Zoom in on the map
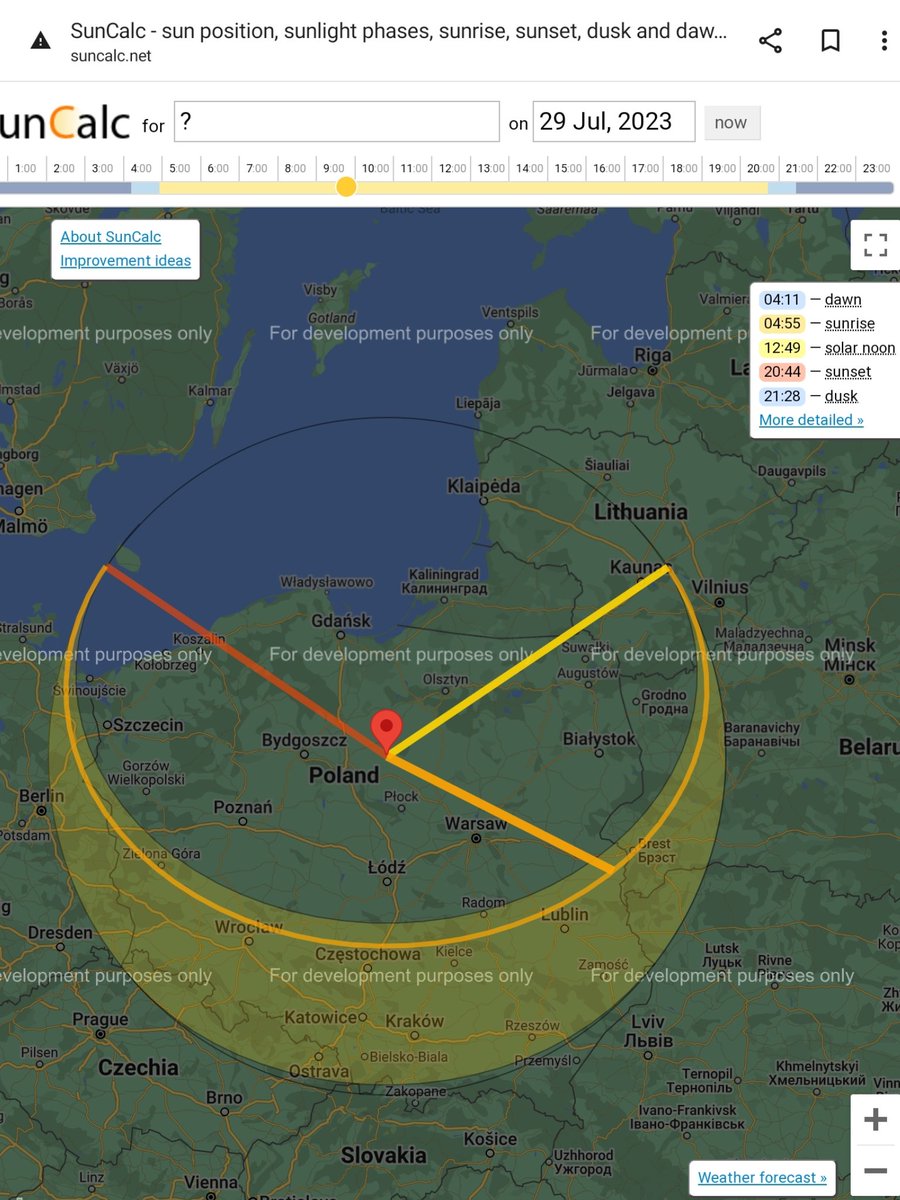The height and width of the screenshot is (1200, 900). pos(875,1119)
